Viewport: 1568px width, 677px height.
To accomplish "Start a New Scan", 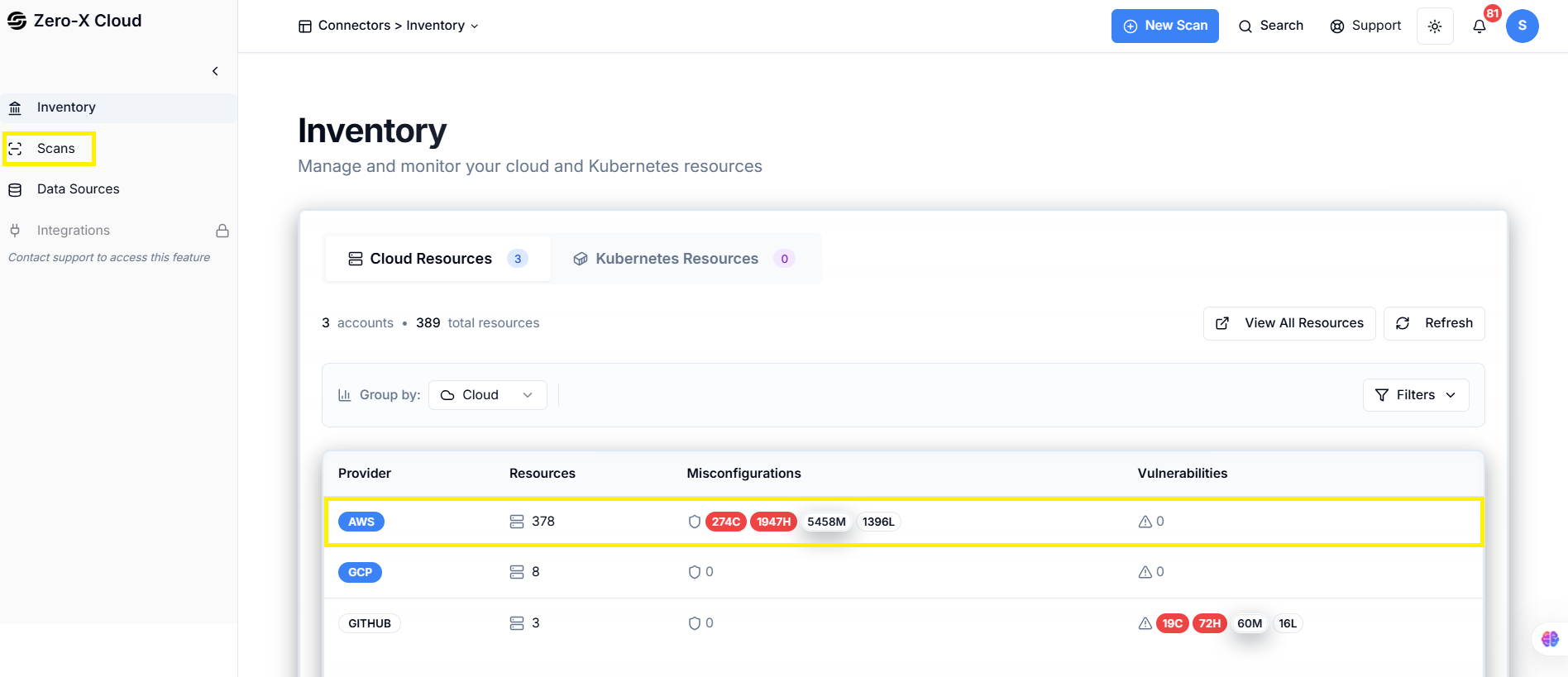I will pos(1164,26).
